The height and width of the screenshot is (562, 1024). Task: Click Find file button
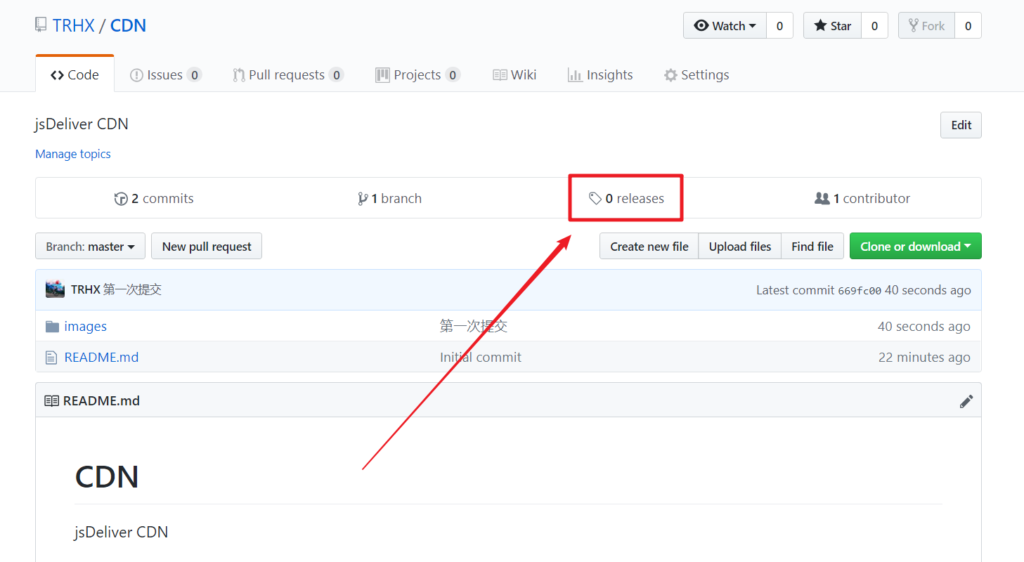(812, 246)
